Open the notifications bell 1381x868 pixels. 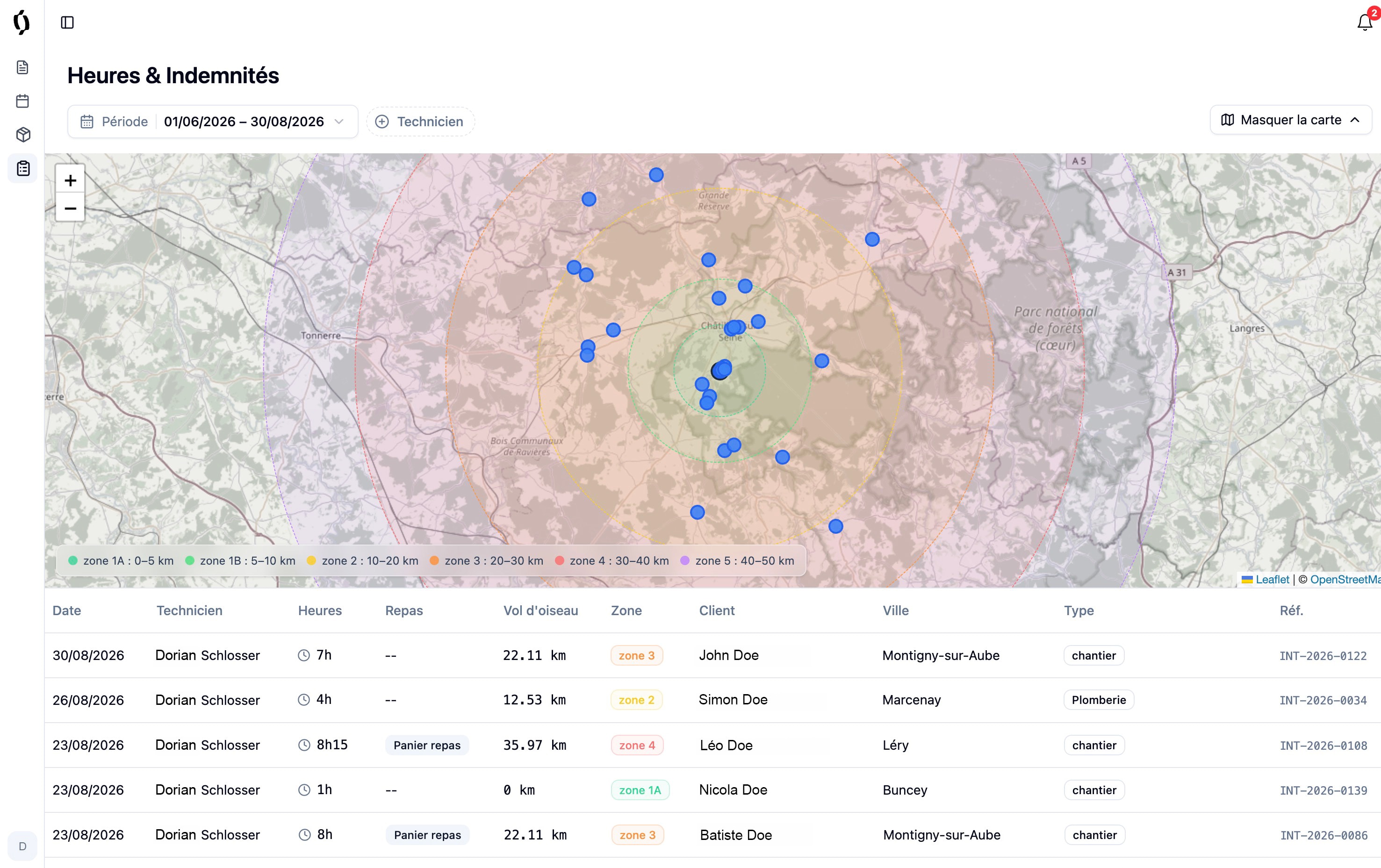[1364, 22]
